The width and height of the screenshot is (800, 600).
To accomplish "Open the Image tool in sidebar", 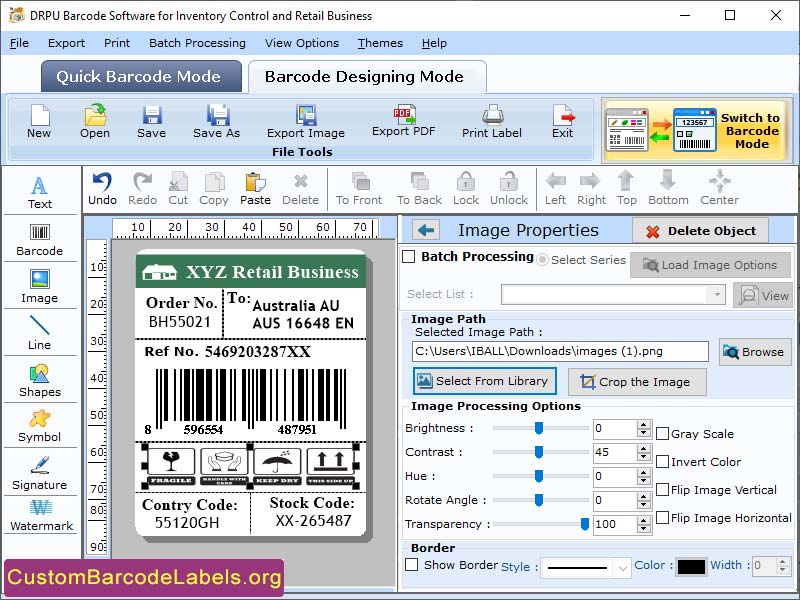I will pyautogui.click(x=40, y=287).
